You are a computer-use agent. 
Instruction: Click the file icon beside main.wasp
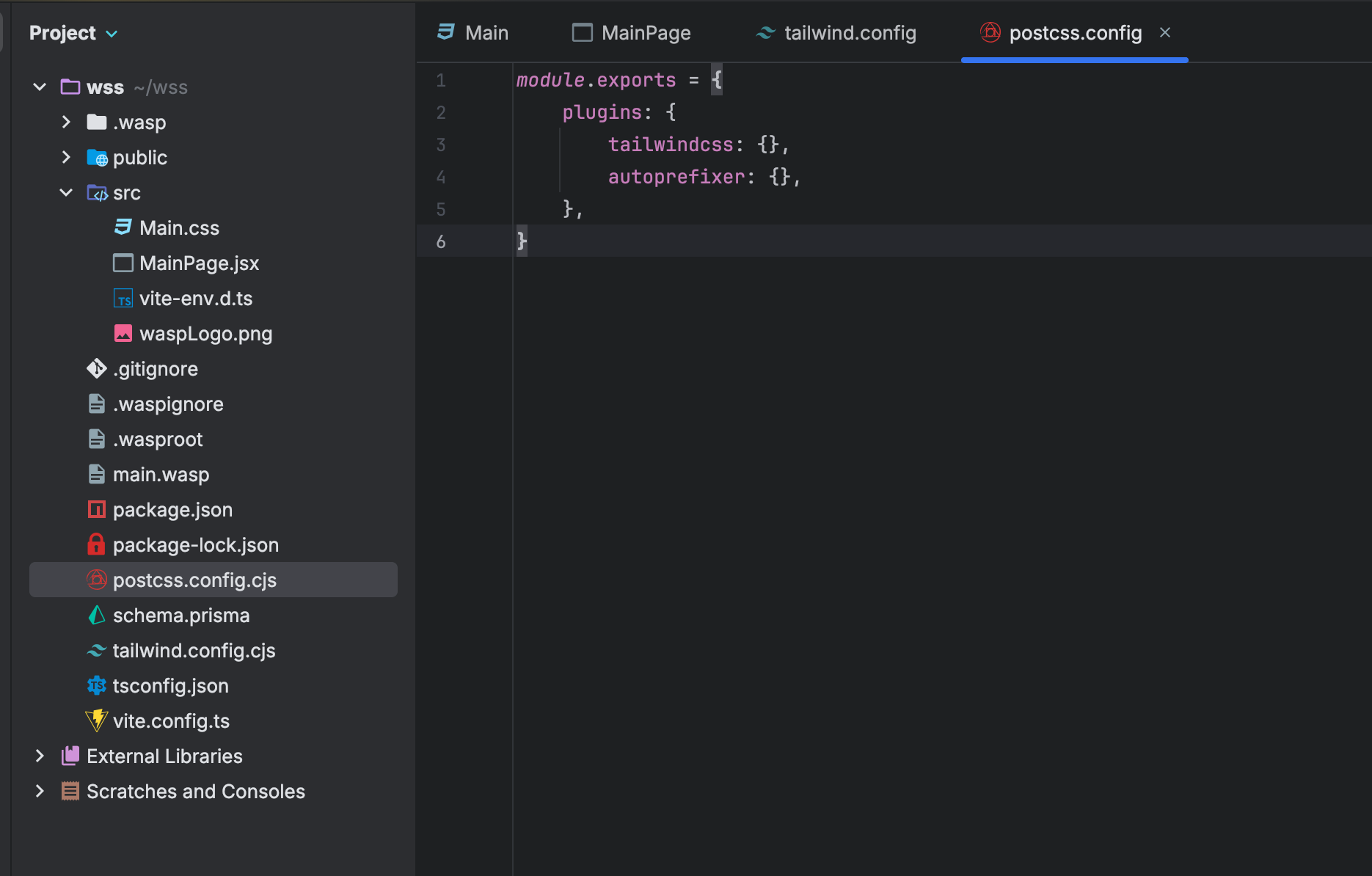[97, 474]
